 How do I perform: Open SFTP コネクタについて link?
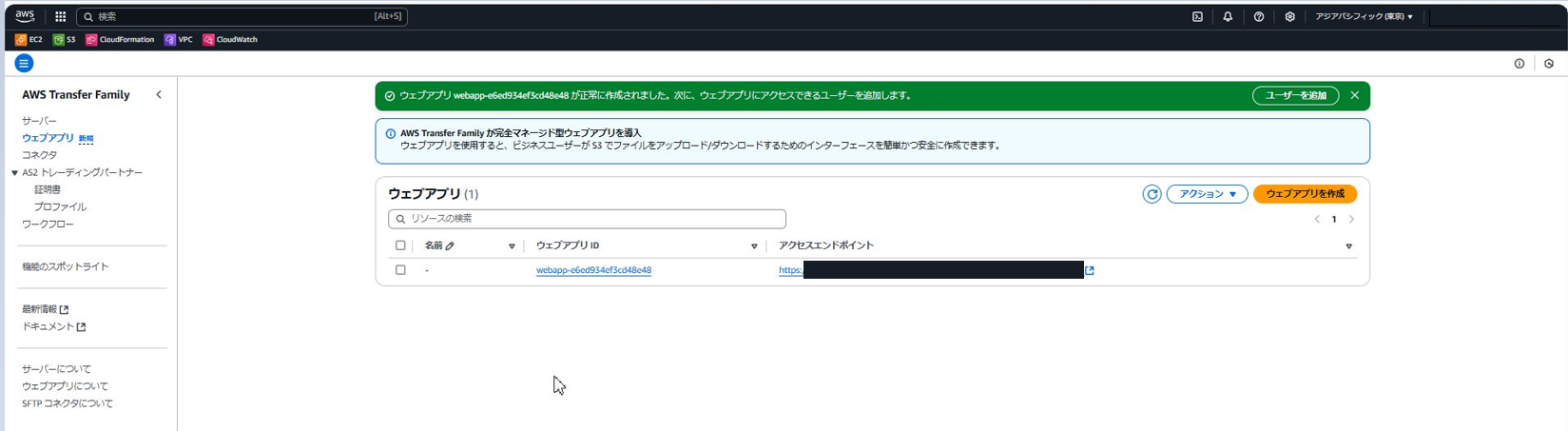[67, 403]
